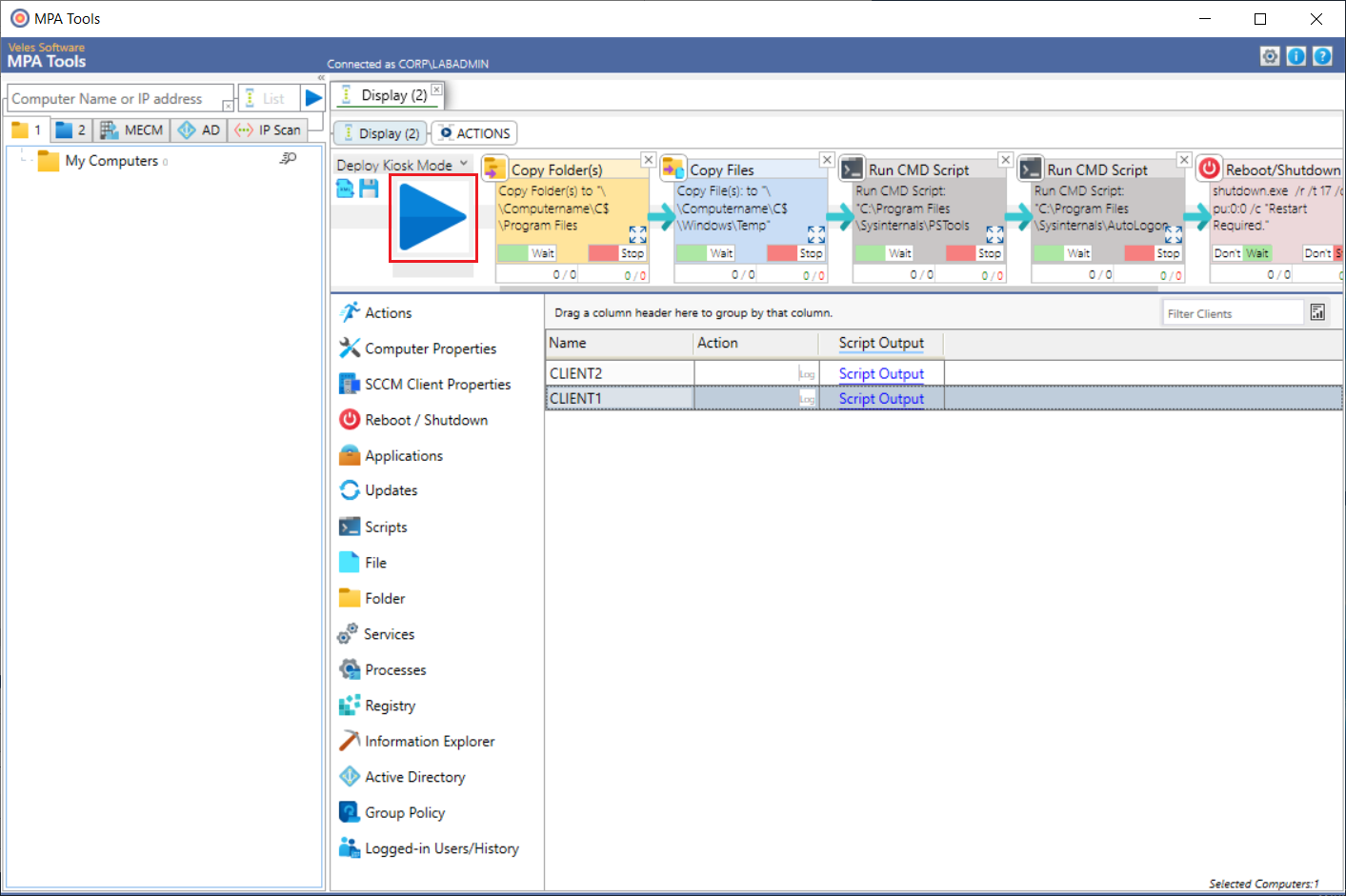Click the Services gears icon
1346x896 pixels.
349,633
